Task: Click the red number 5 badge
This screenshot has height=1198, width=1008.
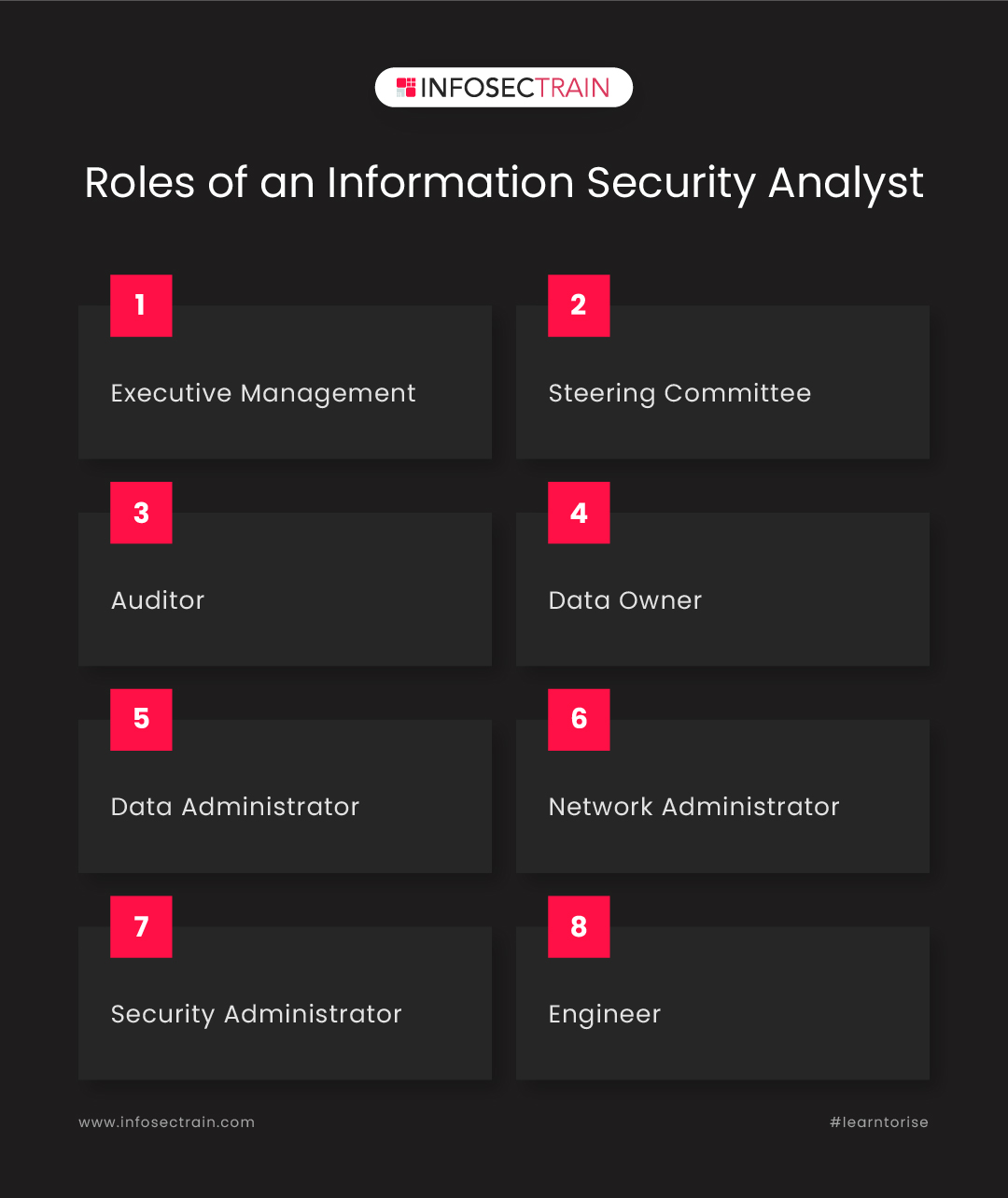Action: tap(141, 719)
